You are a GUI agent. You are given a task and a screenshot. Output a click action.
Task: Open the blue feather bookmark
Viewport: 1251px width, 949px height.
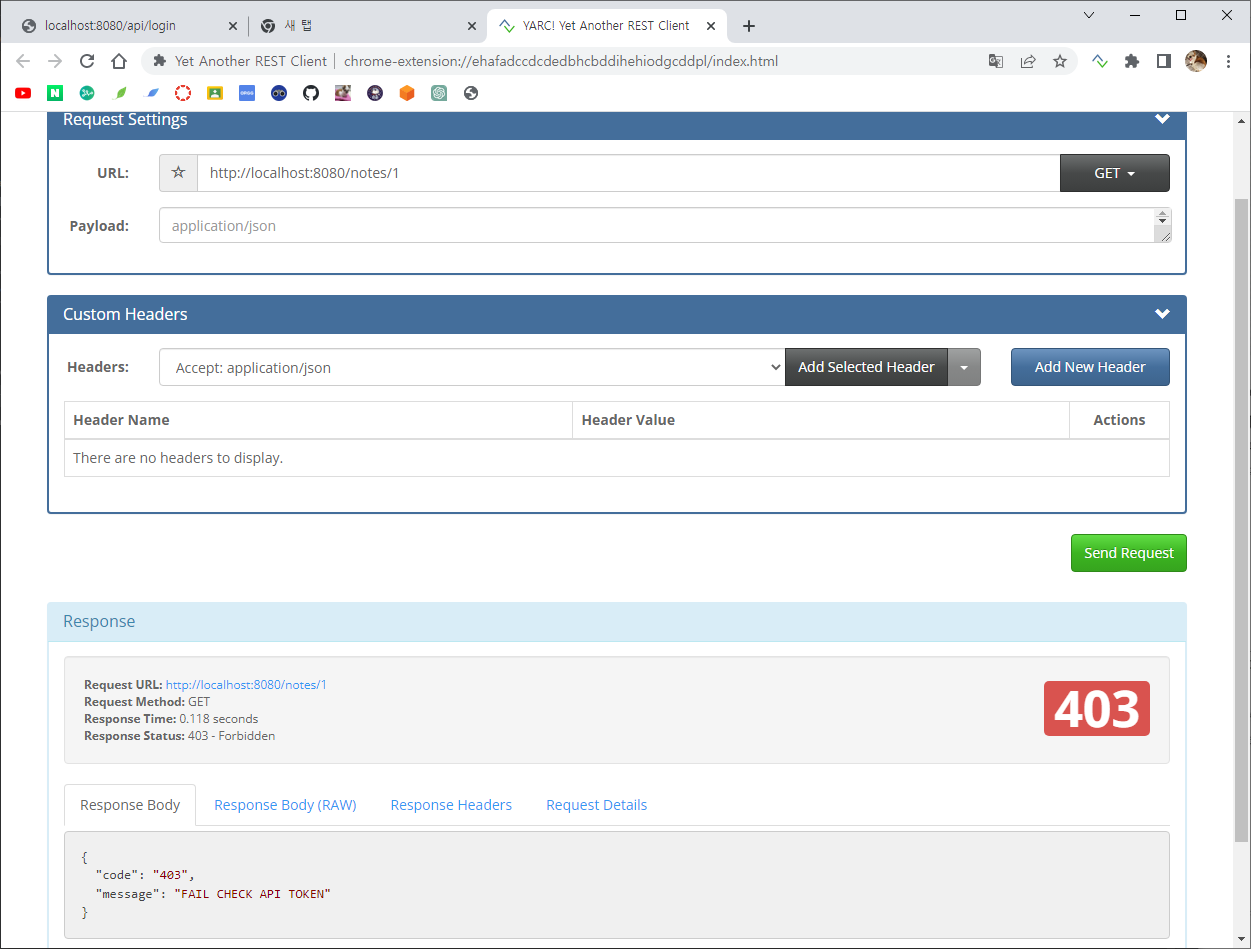[152, 93]
